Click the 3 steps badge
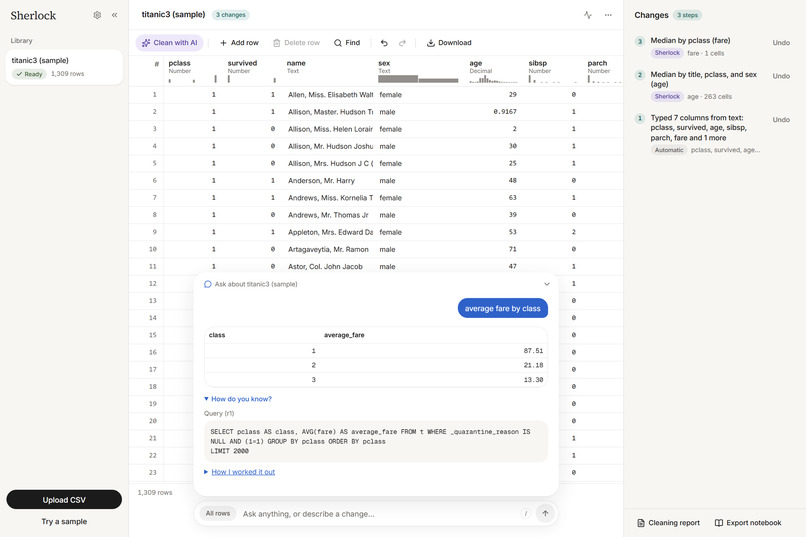 687,15
